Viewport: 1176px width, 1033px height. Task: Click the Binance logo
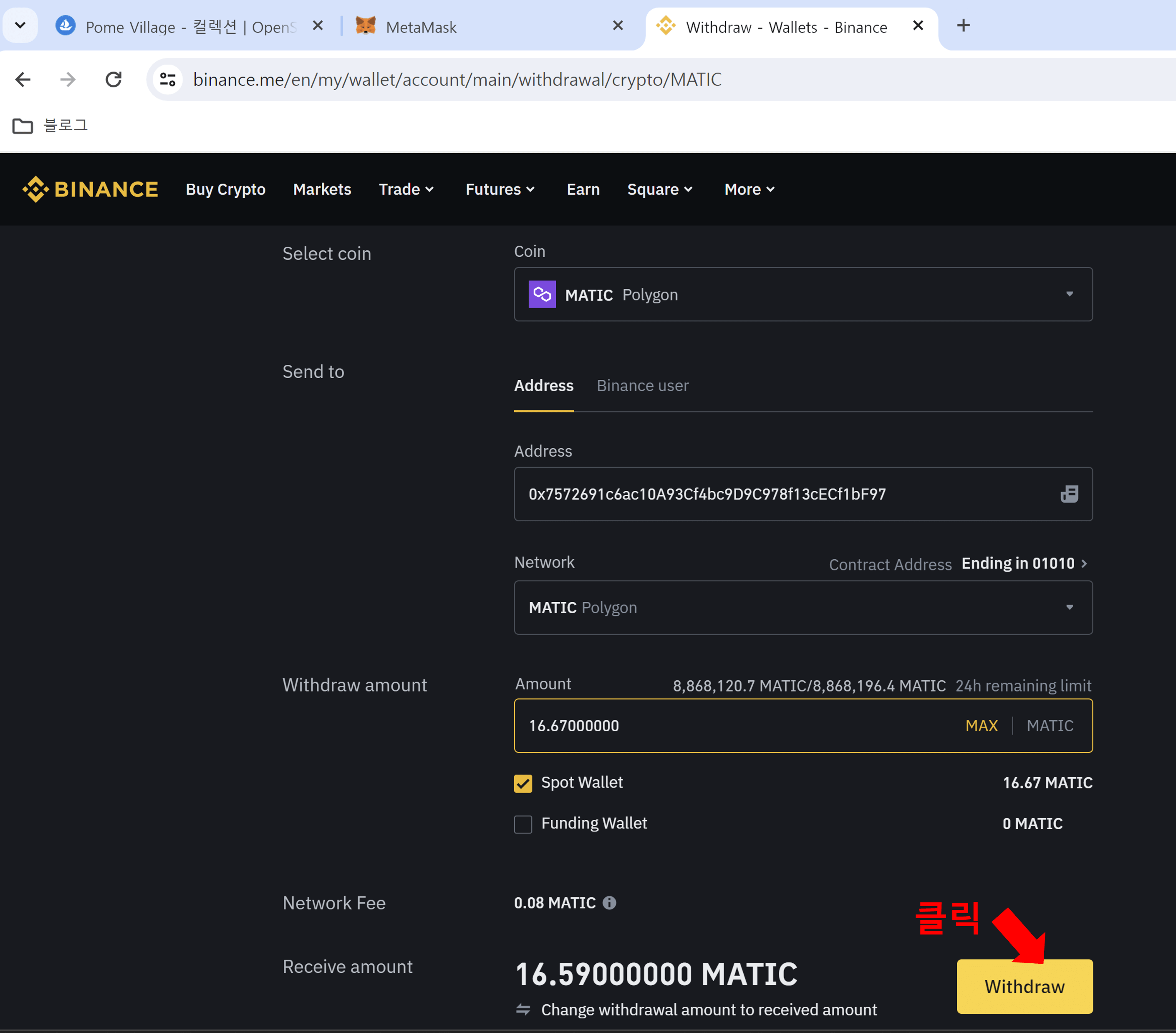click(90, 189)
